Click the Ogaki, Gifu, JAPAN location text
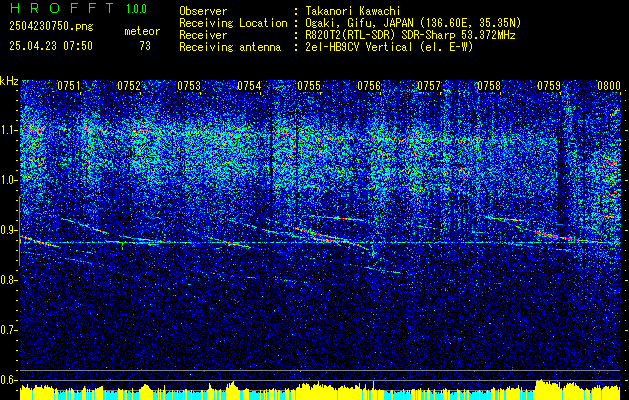 pyautogui.click(x=413, y=23)
